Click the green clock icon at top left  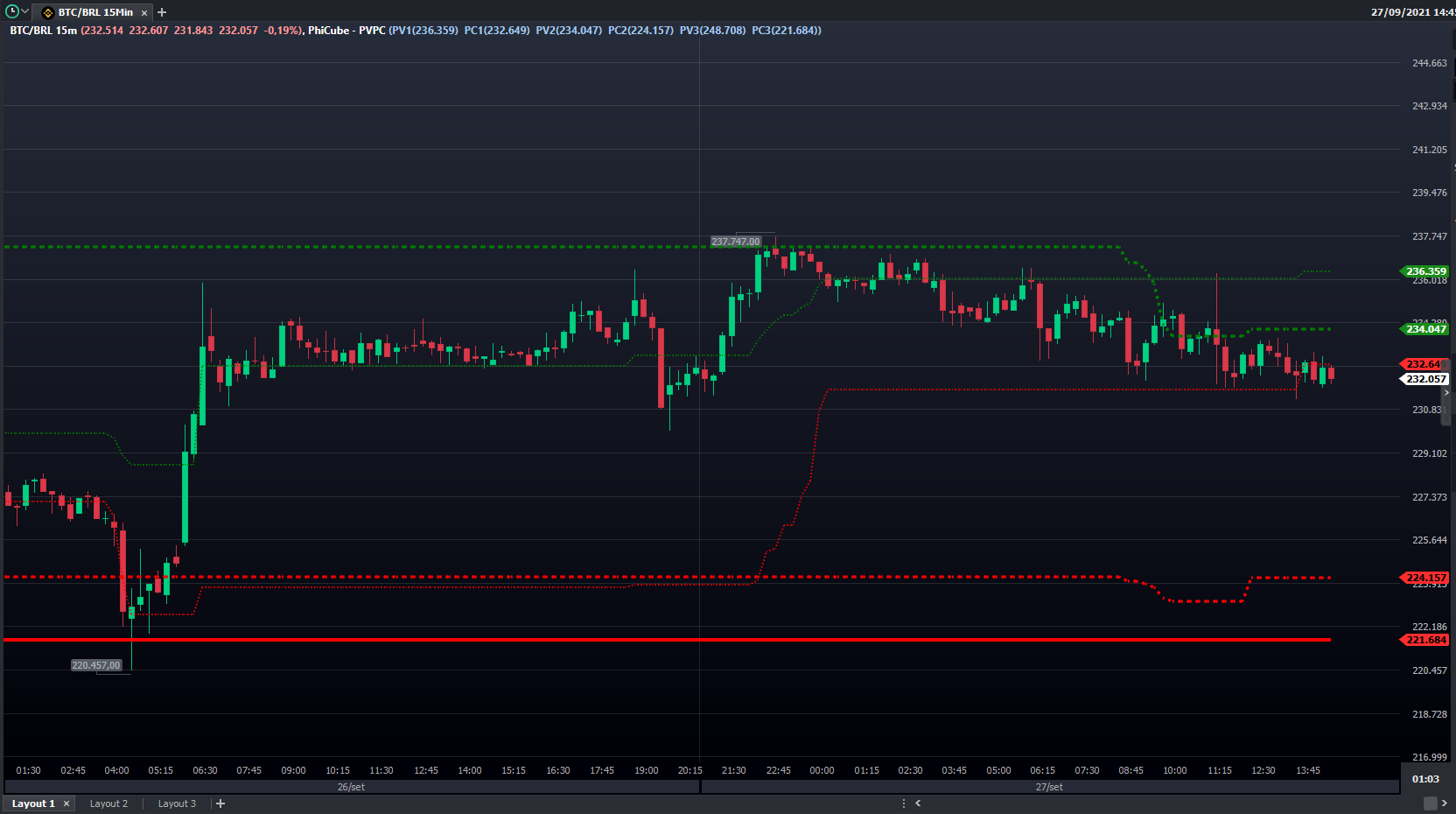tap(12, 12)
